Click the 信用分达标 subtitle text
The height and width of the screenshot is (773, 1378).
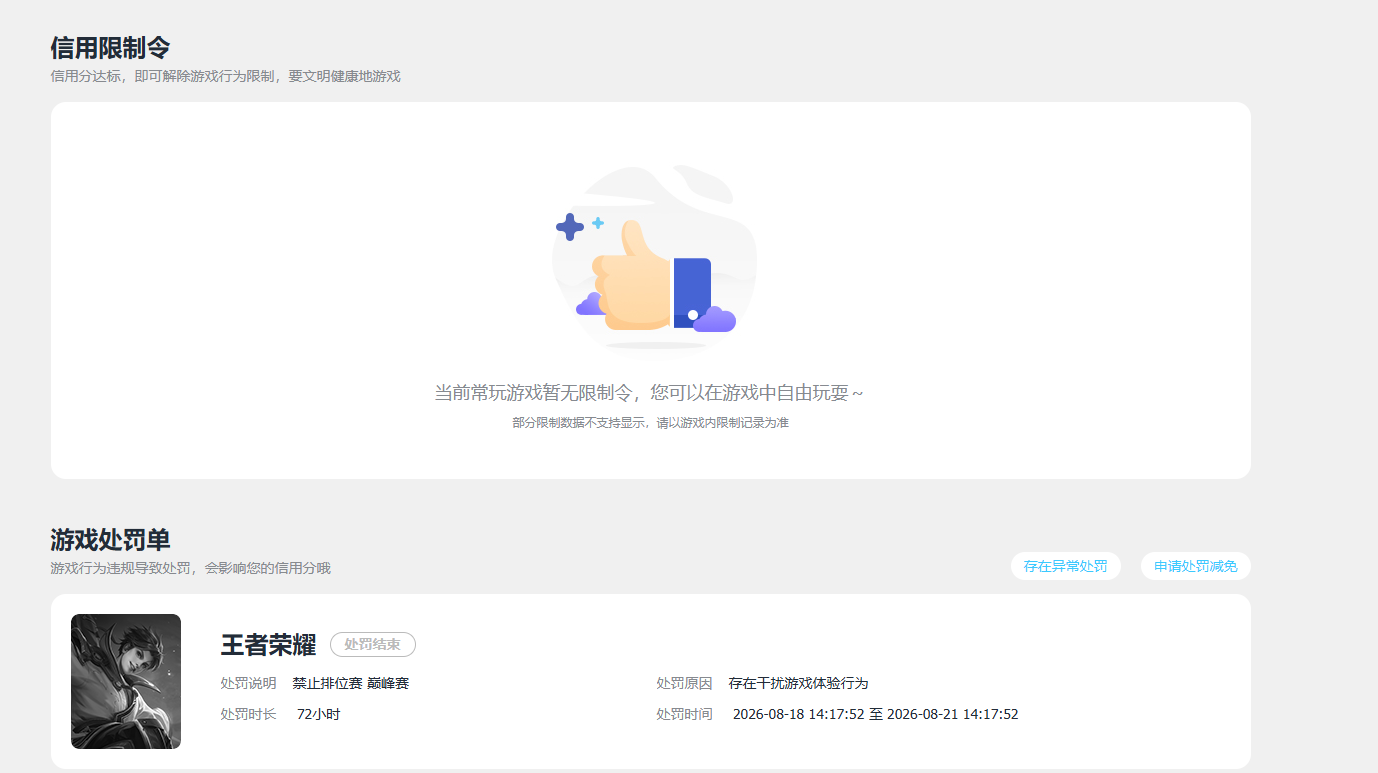[x=225, y=76]
